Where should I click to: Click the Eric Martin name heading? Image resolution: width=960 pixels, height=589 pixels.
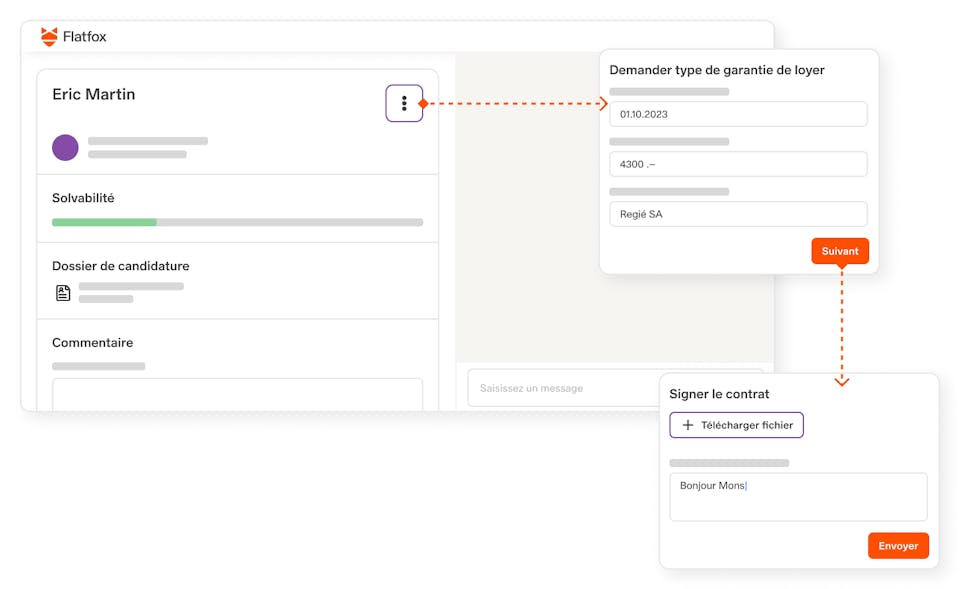coord(93,94)
